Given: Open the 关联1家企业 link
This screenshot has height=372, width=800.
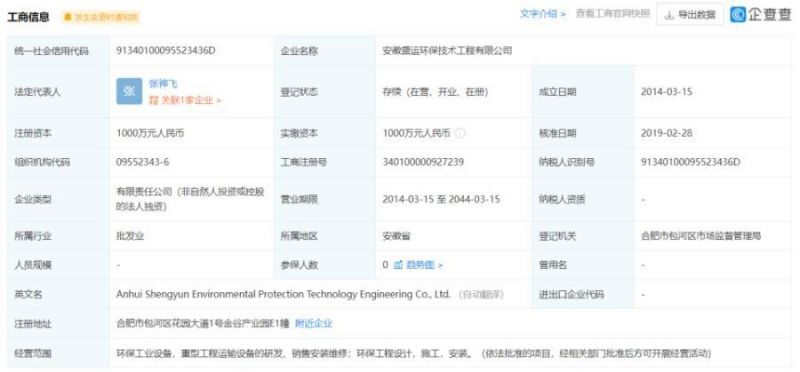Looking at the screenshot, I should (185, 101).
